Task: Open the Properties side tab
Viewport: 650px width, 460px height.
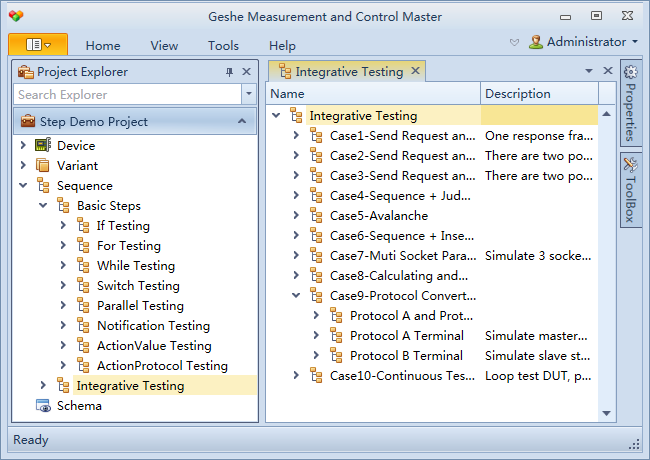Action: coord(631,103)
